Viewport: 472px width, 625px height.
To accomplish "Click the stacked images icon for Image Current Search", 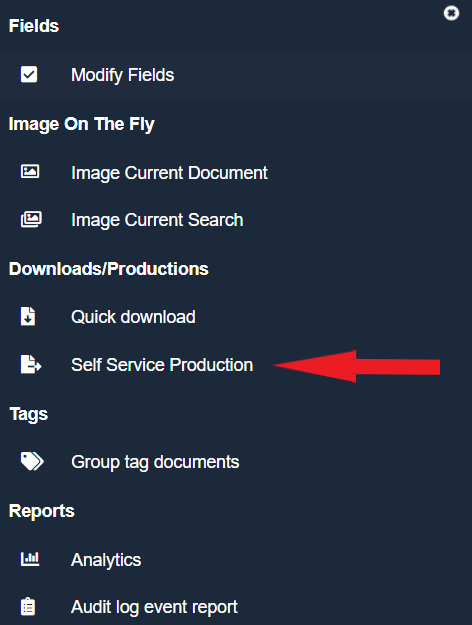I will (x=31, y=219).
